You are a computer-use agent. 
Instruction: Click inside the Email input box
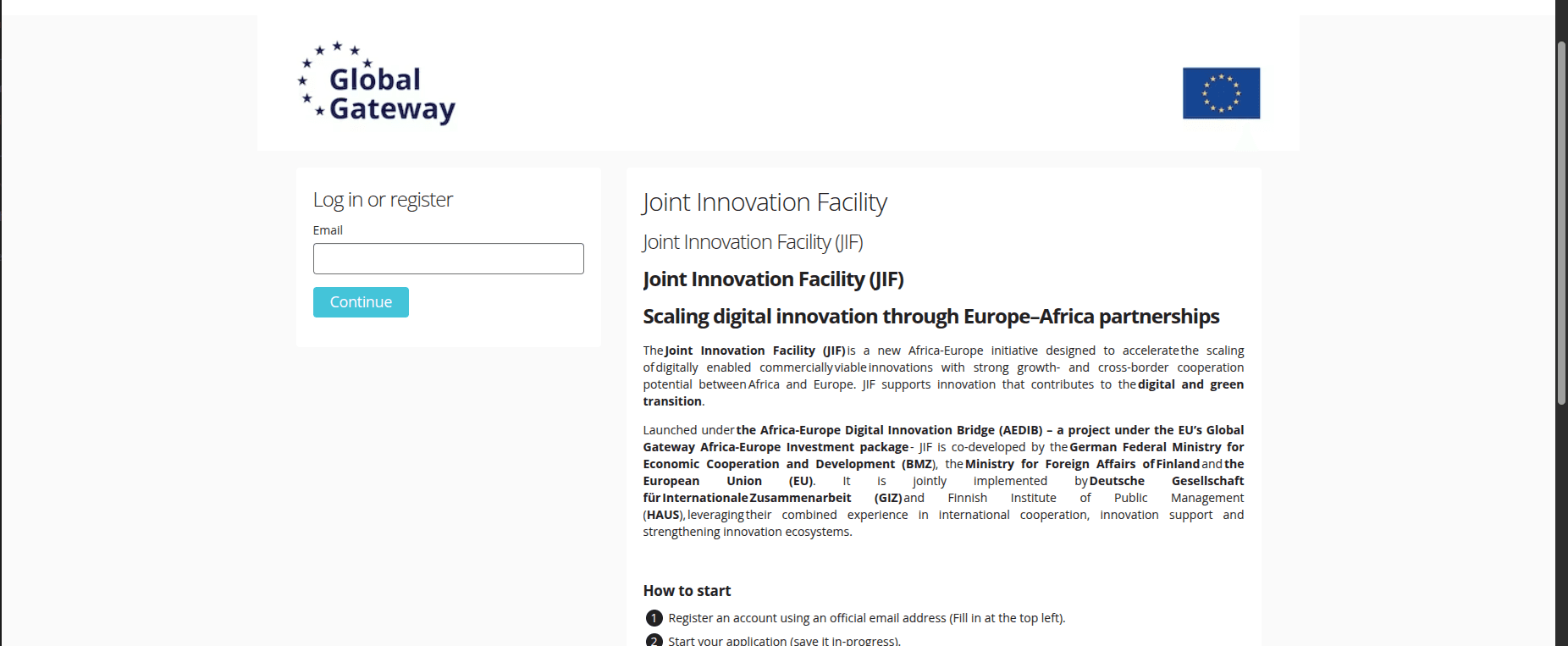[x=448, y=258]
